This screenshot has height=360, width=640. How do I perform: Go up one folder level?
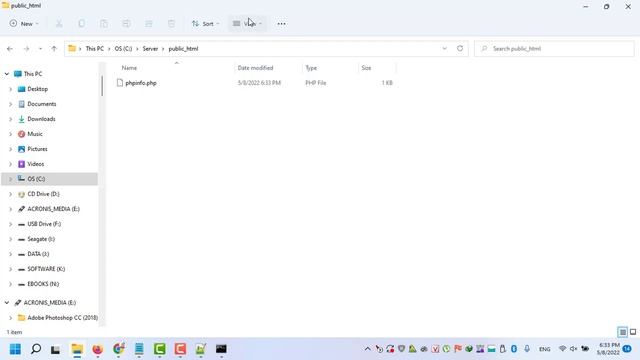(54, 49)
